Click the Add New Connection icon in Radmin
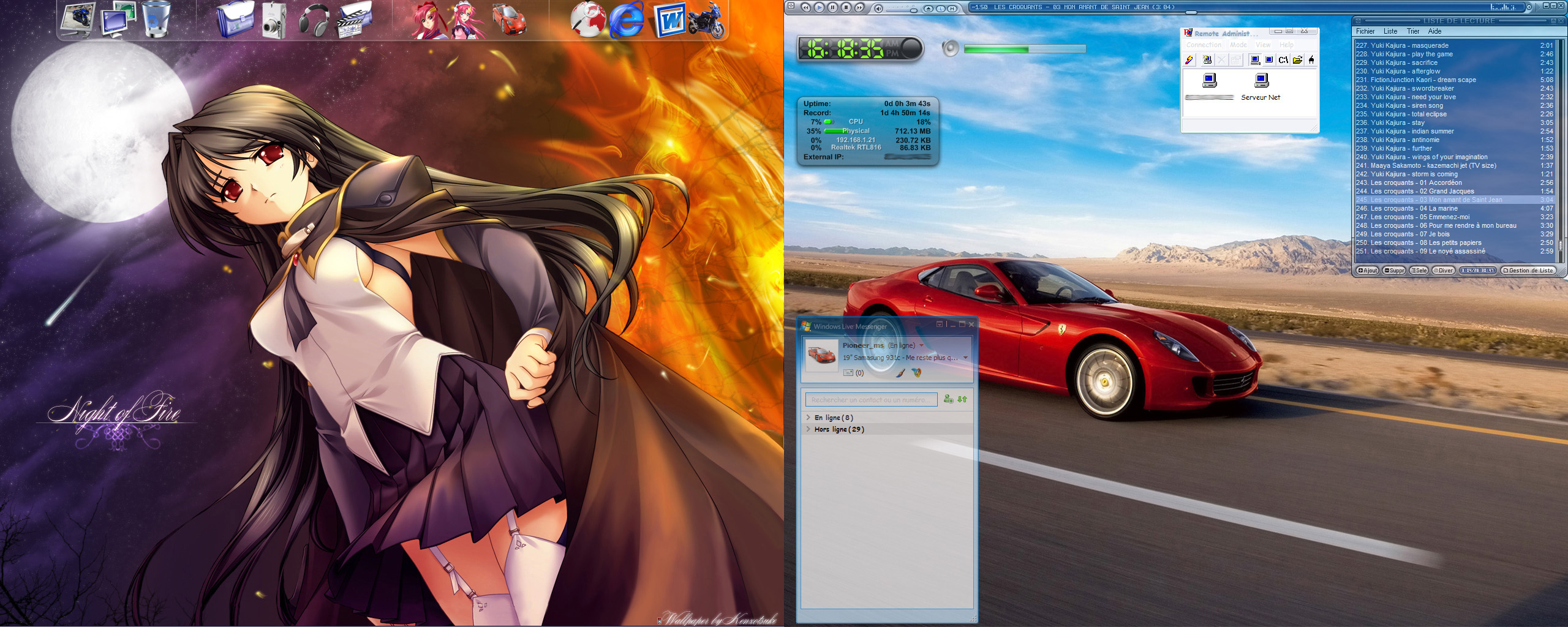 [1207, 60]
